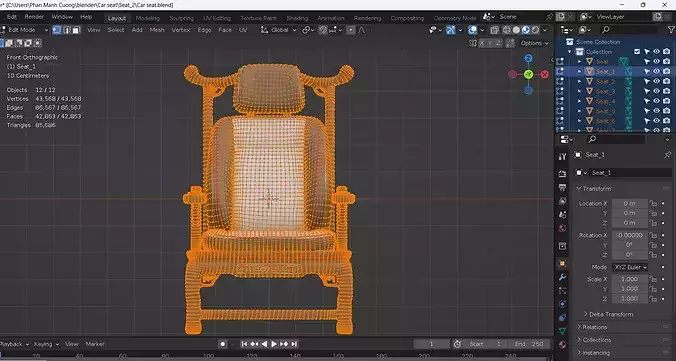Toggle Seat_2 selectability arrow
The width and height of the screenshot is (676, 361).
point(647,81)
